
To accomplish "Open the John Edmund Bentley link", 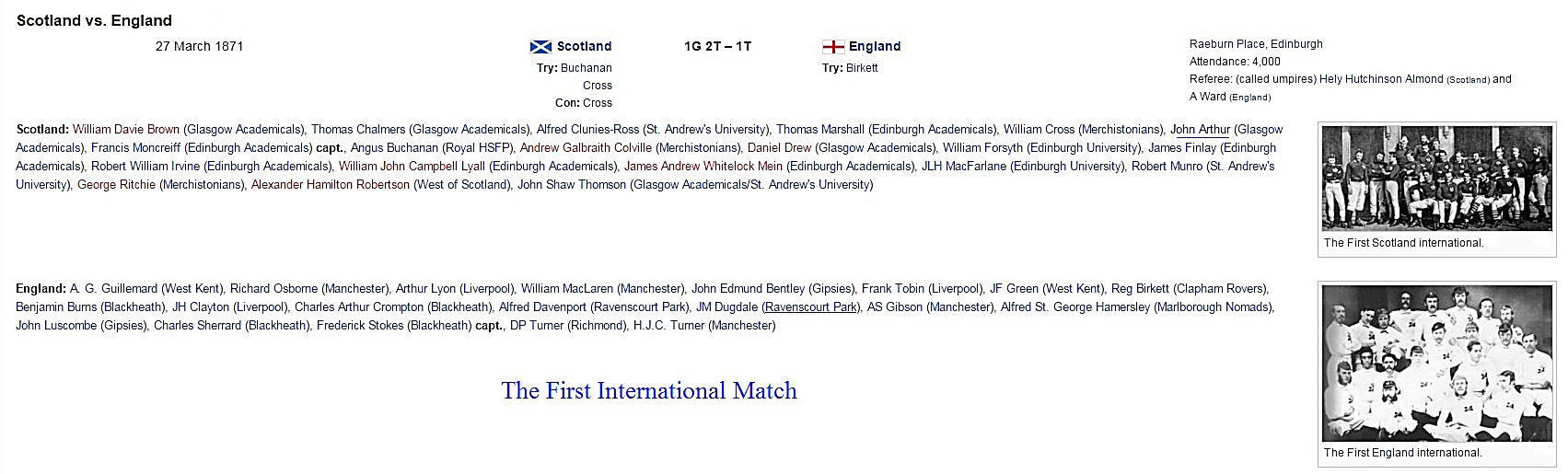I will (748, 289).
